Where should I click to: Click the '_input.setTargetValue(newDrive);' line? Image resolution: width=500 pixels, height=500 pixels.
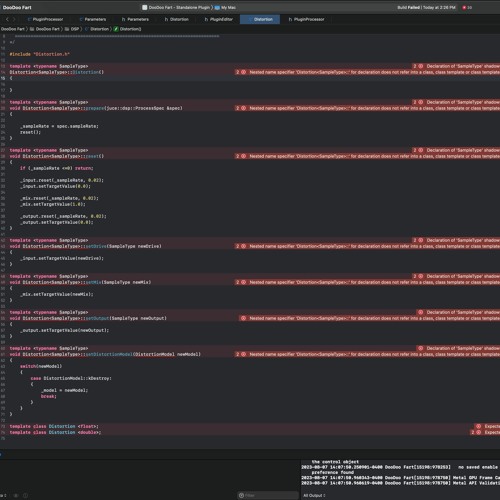62,258
